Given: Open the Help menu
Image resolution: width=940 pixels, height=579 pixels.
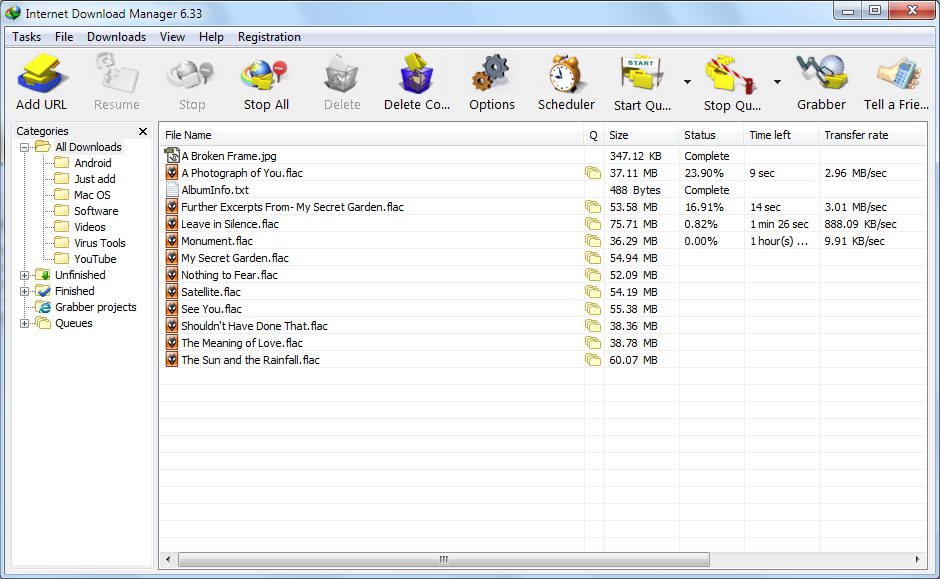Looking at the screenshot, I should 212,37.
